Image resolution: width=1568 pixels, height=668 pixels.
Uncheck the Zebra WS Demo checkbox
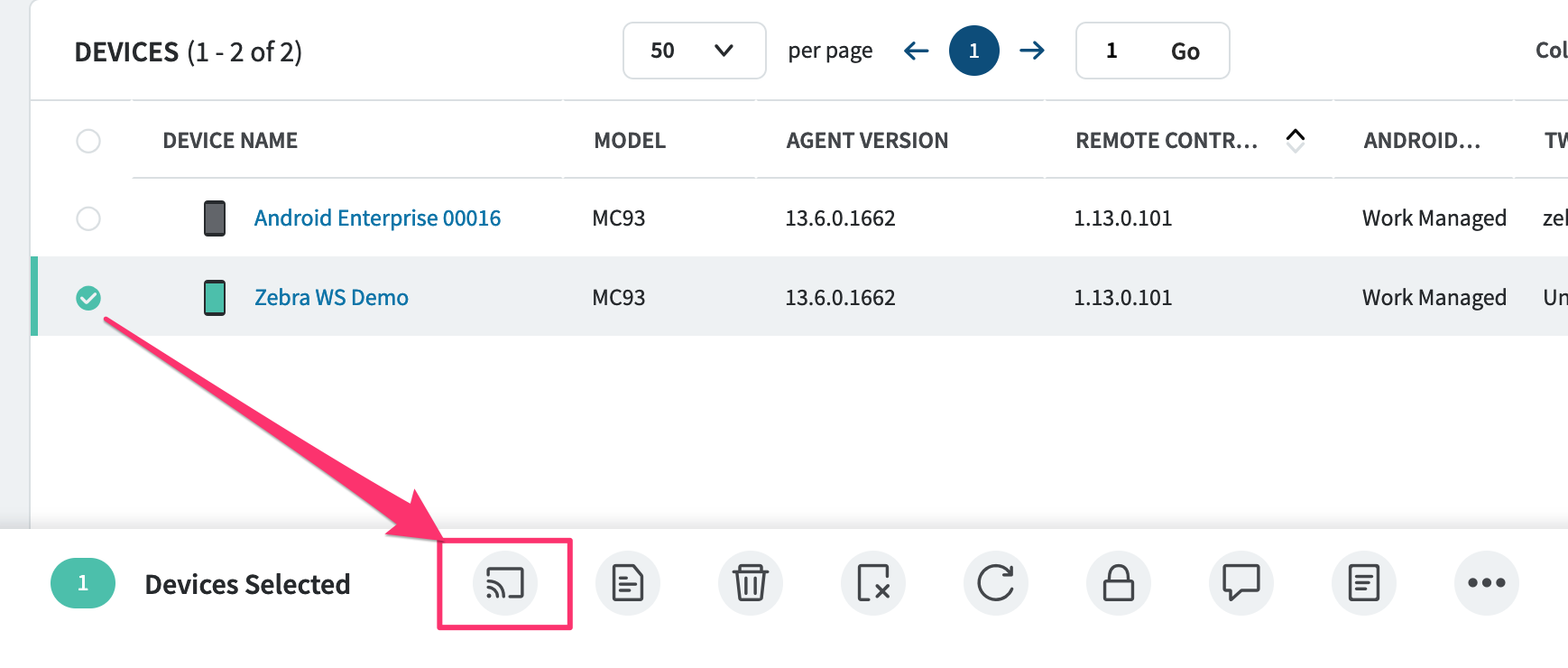(x=88, y=298)
